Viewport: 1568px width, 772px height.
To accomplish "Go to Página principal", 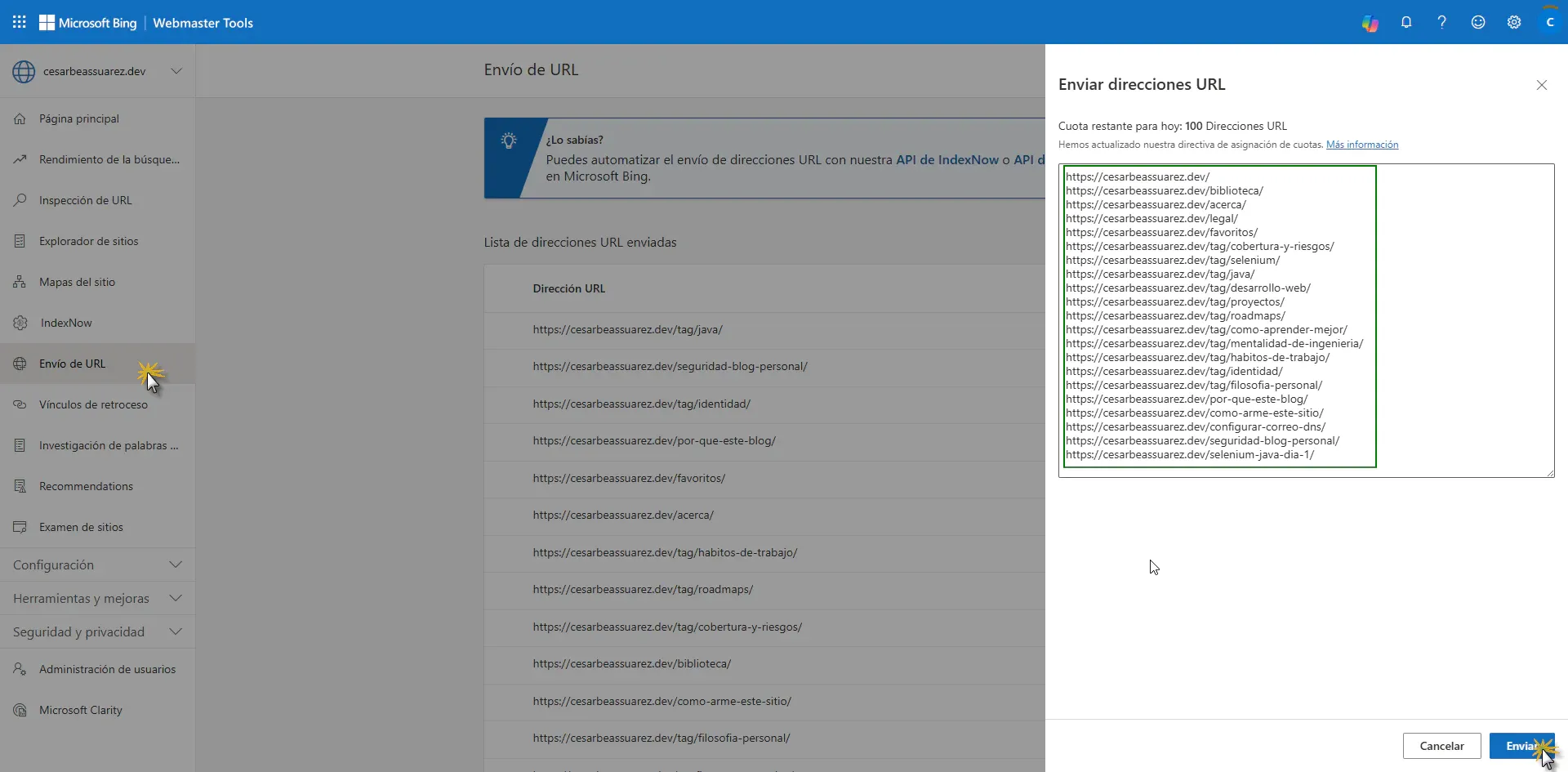I will pos(79,118).
